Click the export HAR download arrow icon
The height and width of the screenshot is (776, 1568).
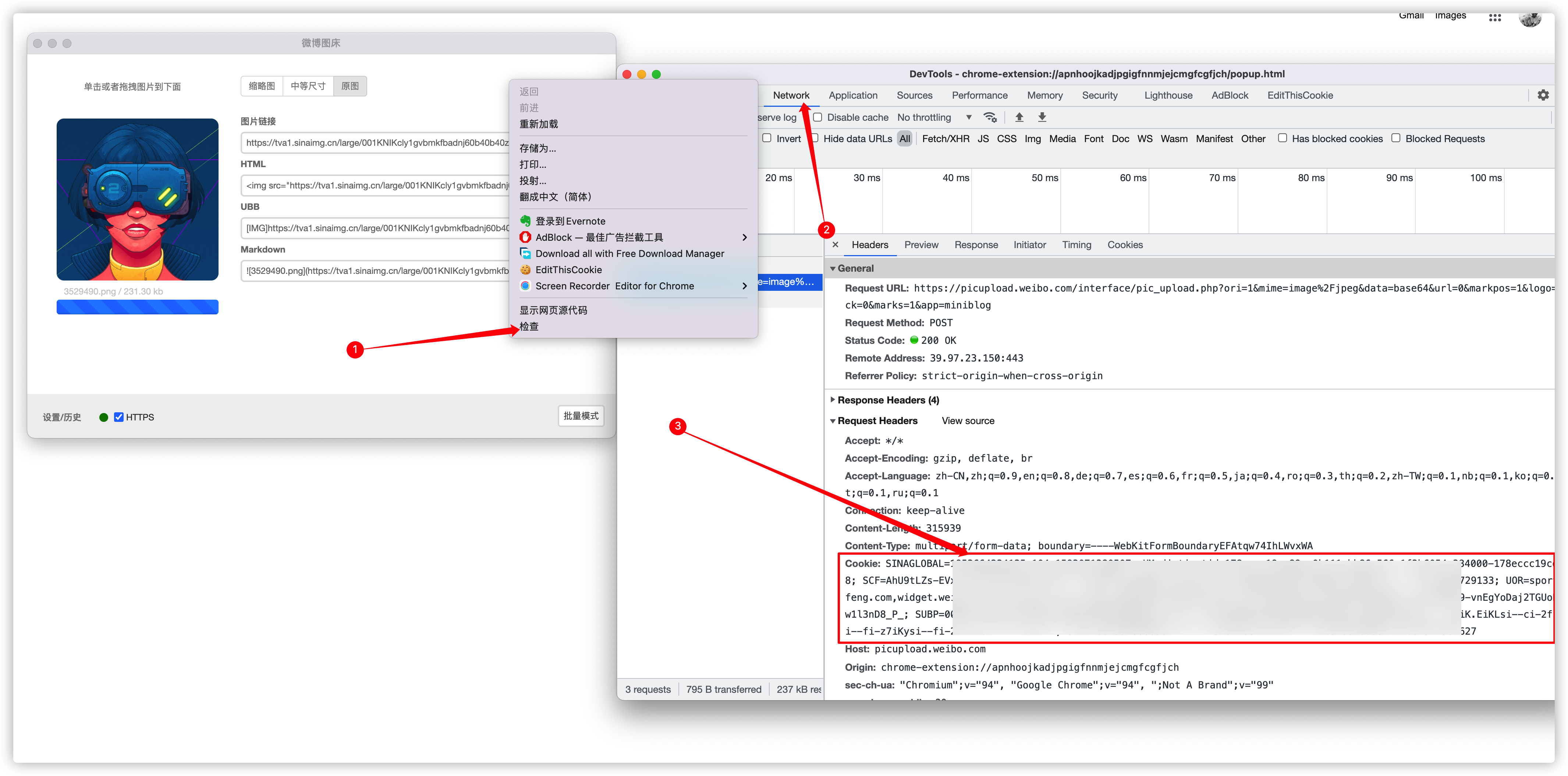(1042, 117)
